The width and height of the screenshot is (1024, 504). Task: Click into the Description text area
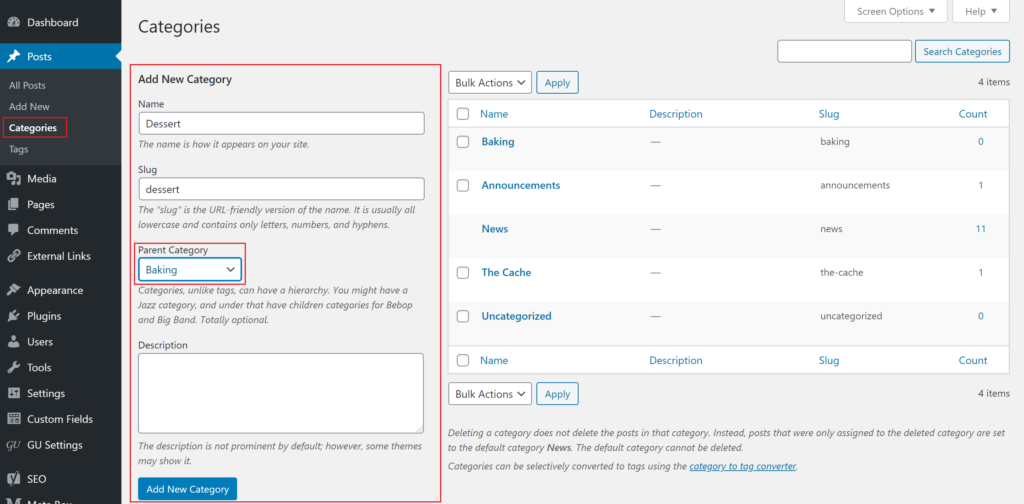click(x=281, y=393)
